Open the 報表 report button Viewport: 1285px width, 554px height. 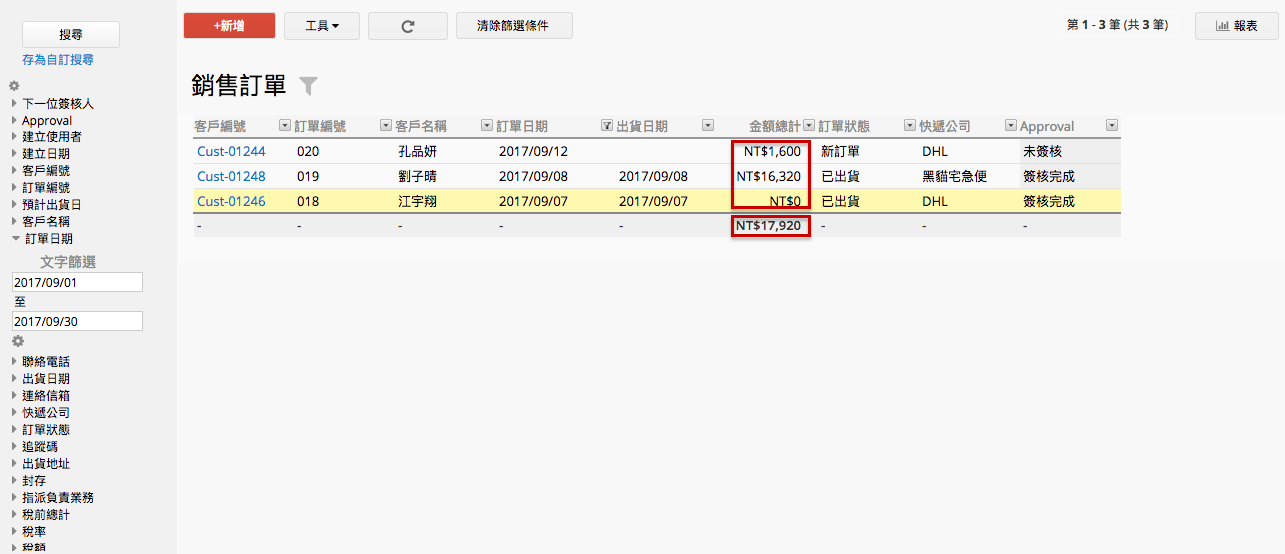(1237, 26)
